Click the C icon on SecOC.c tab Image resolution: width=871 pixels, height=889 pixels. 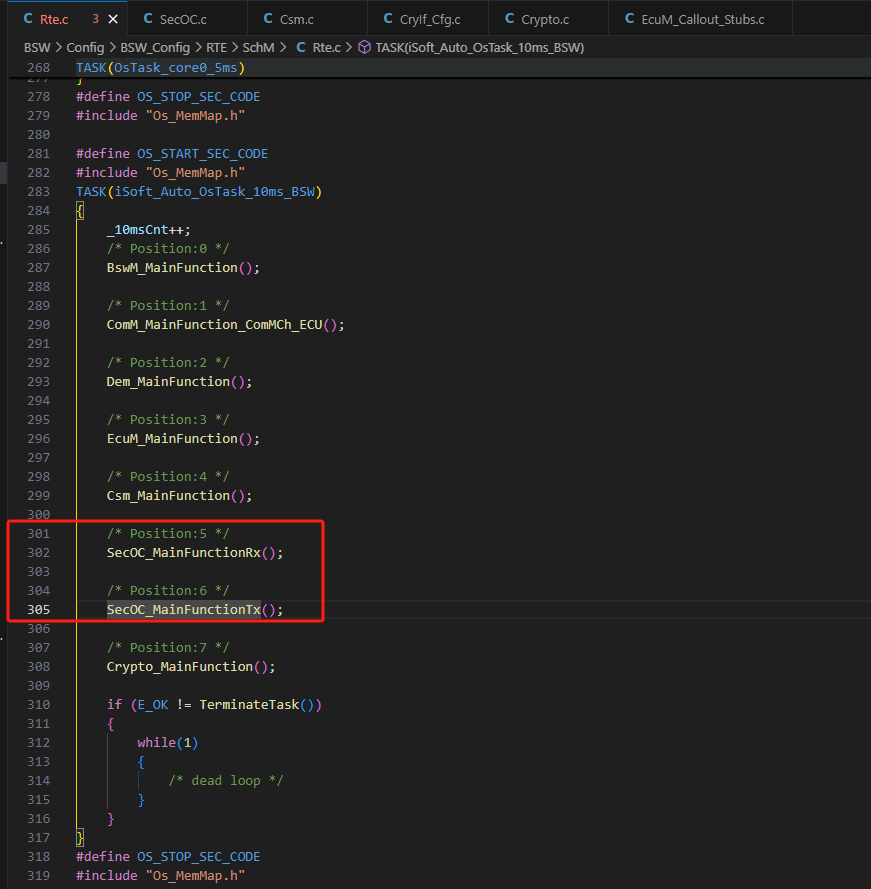[149, 18]
